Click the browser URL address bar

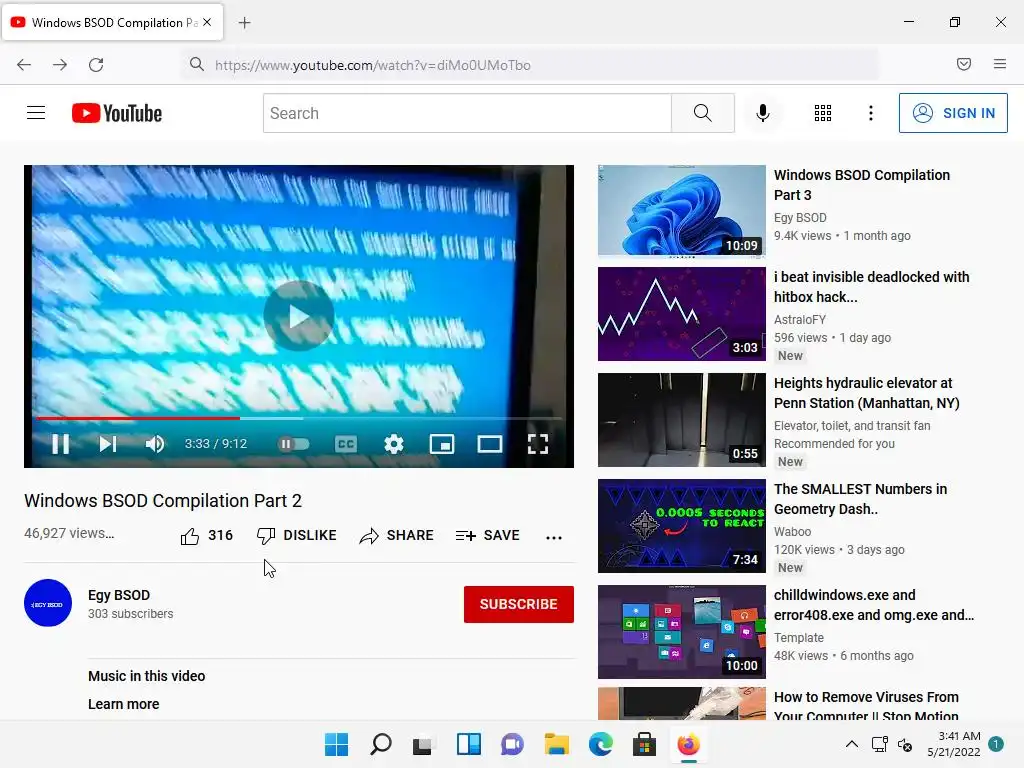(529, 65)
